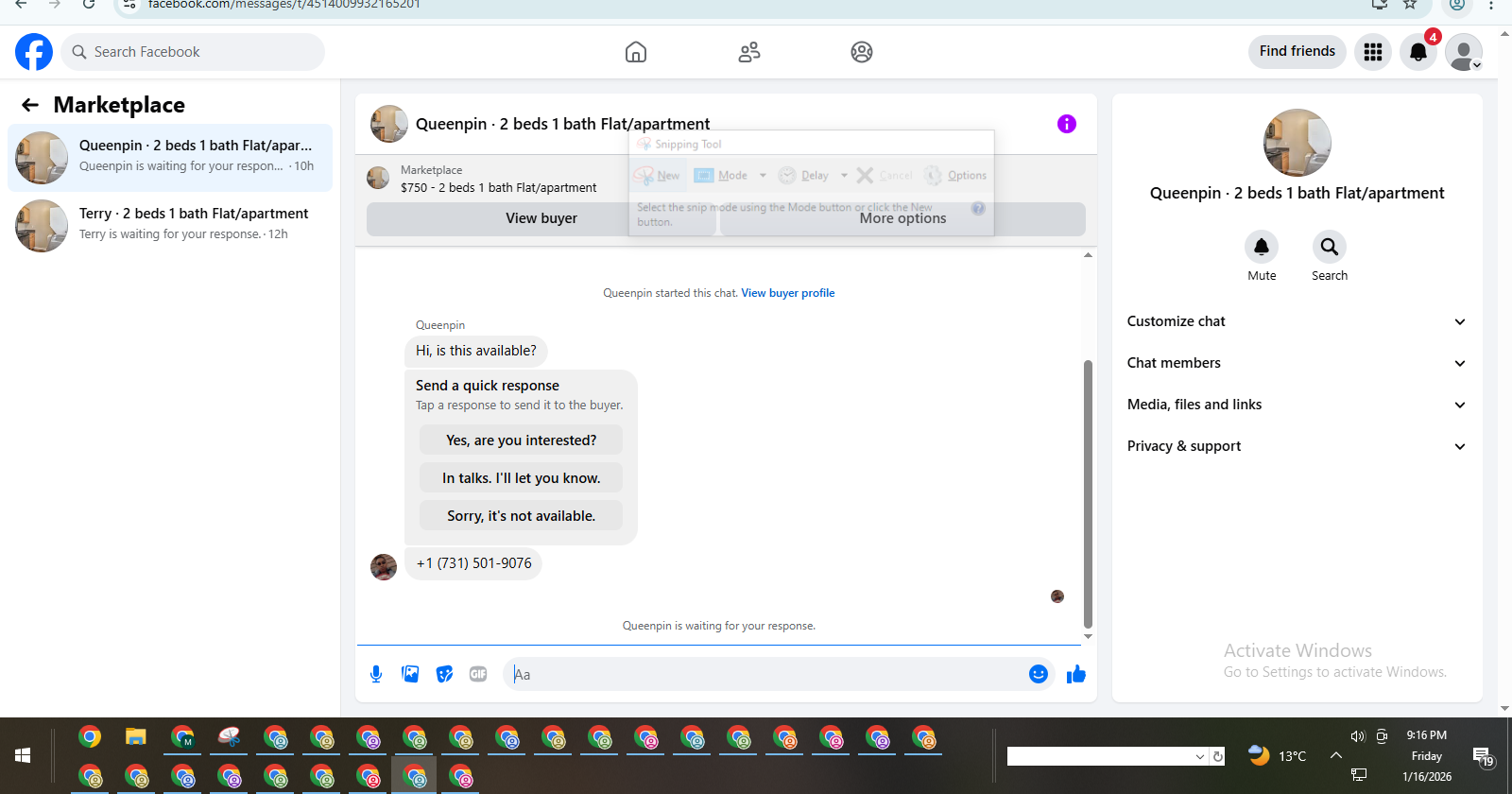Bookmark this page with the star icon
Screen dimensions: 1512x794
click(x=1410, y=5)
